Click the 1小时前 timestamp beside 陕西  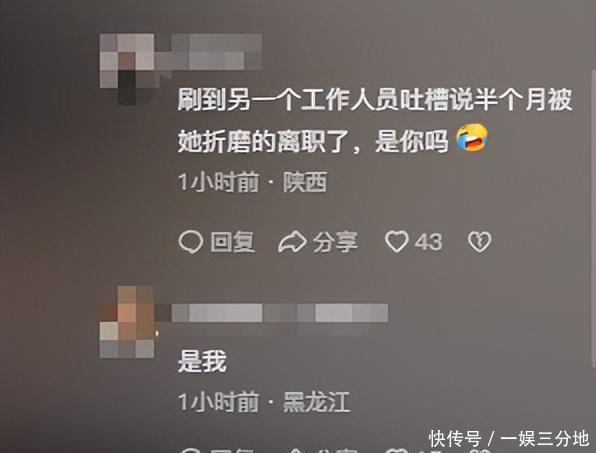coord(219,182)
